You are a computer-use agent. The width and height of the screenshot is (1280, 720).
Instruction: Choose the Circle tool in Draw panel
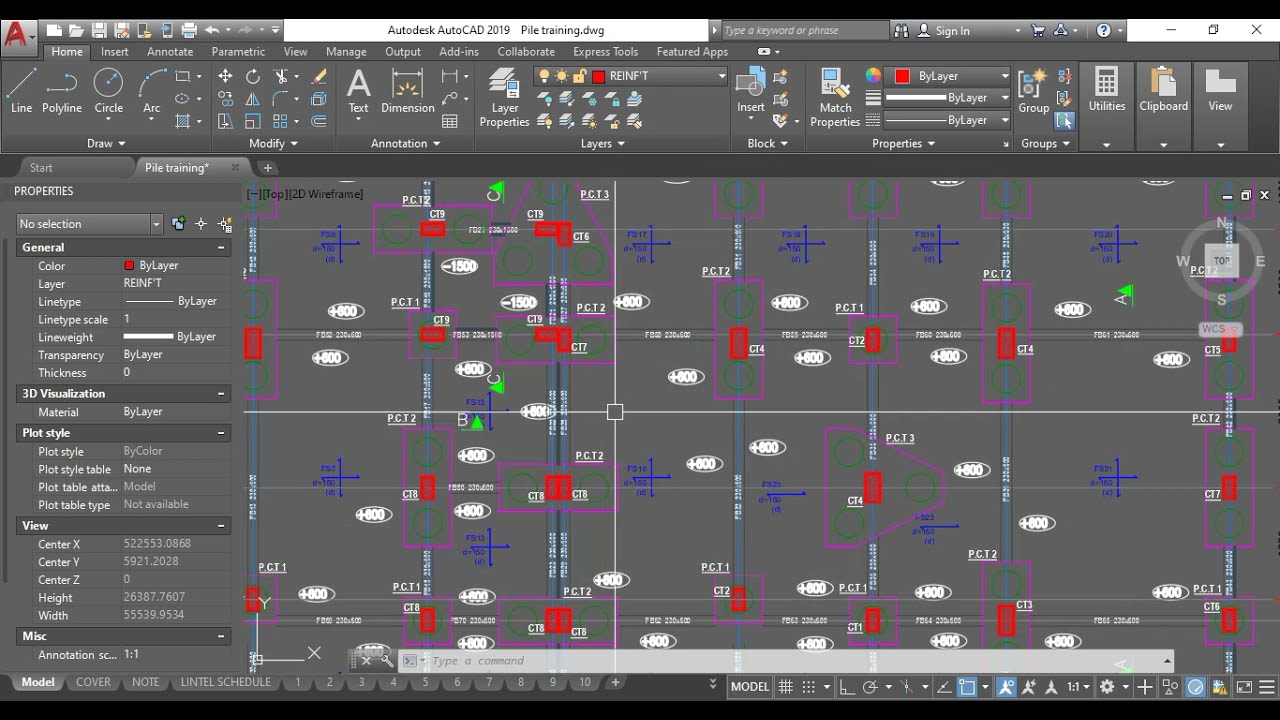[x=108, y=90]
